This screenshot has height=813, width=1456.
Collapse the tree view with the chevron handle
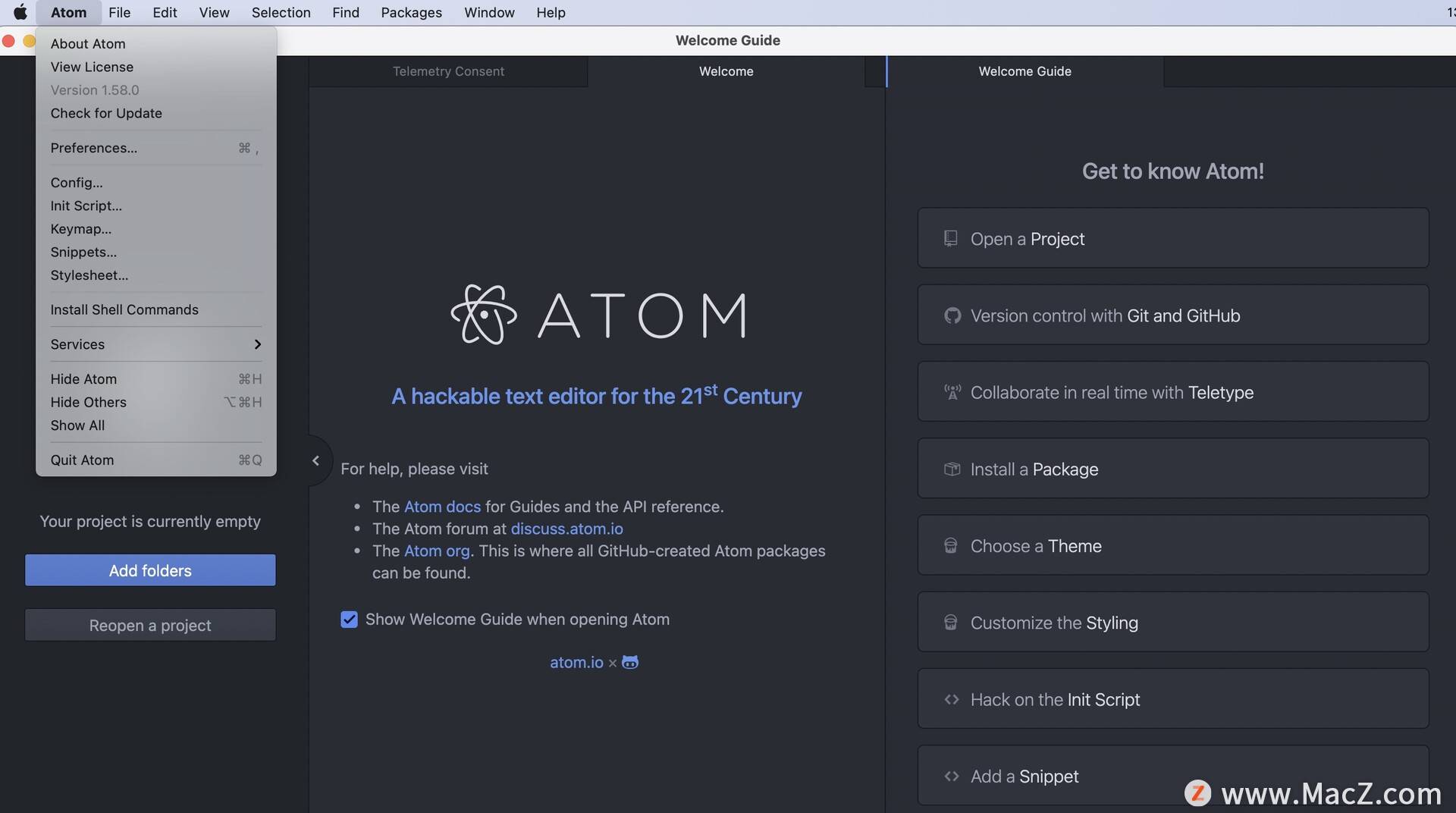316,460
